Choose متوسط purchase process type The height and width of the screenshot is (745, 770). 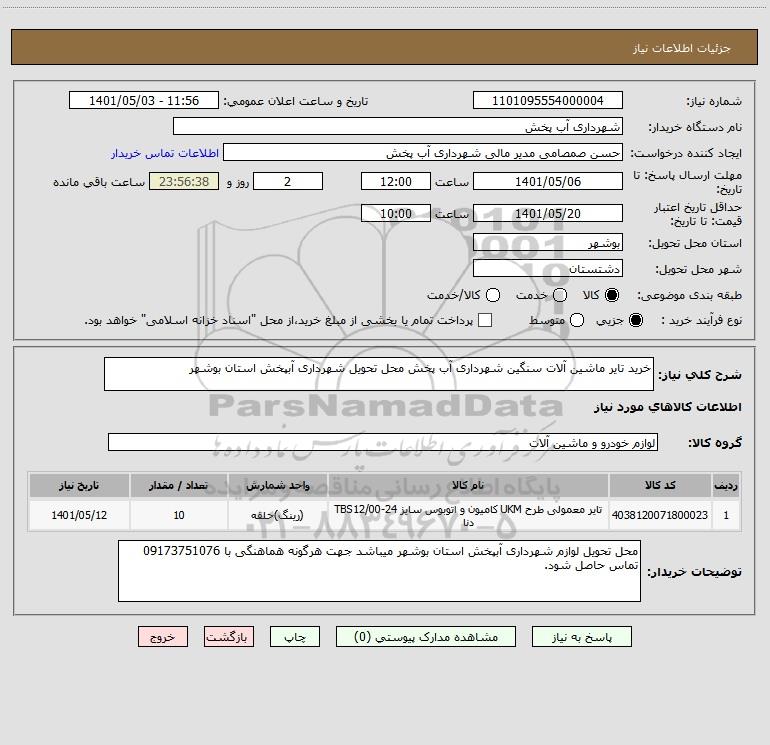tap(577, 320)
